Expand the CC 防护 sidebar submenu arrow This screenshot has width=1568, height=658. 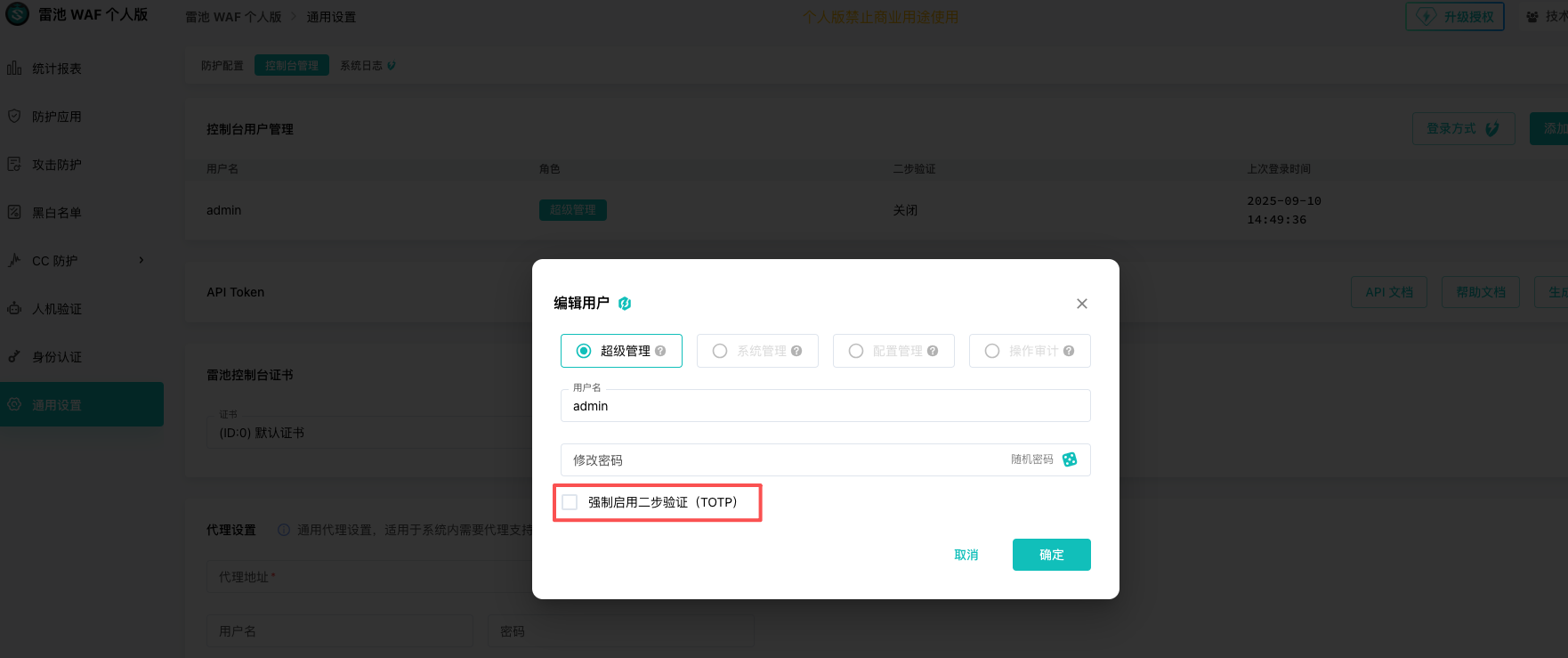[x=141, y=260]
